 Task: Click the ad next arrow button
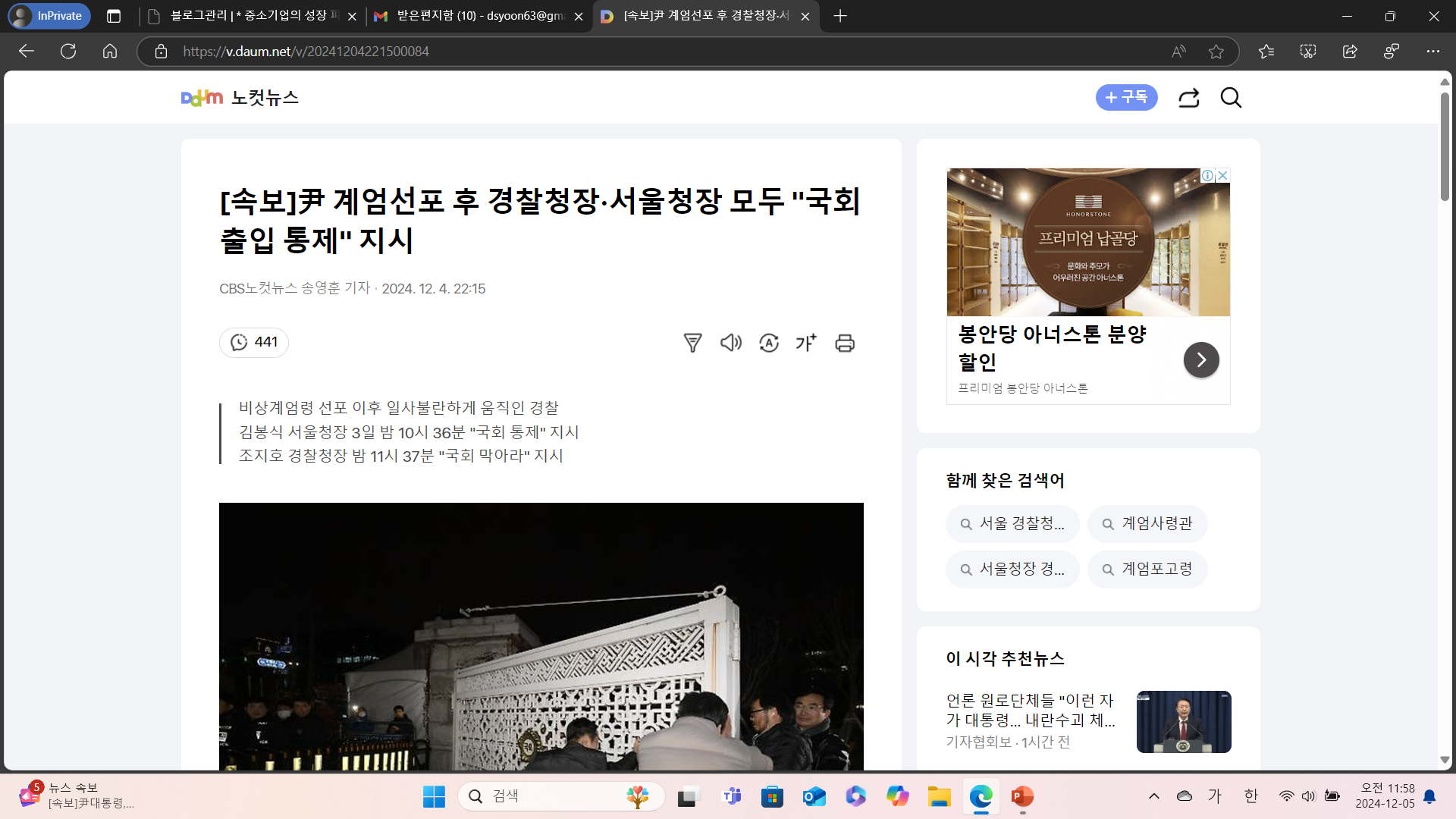(1201, 360)
